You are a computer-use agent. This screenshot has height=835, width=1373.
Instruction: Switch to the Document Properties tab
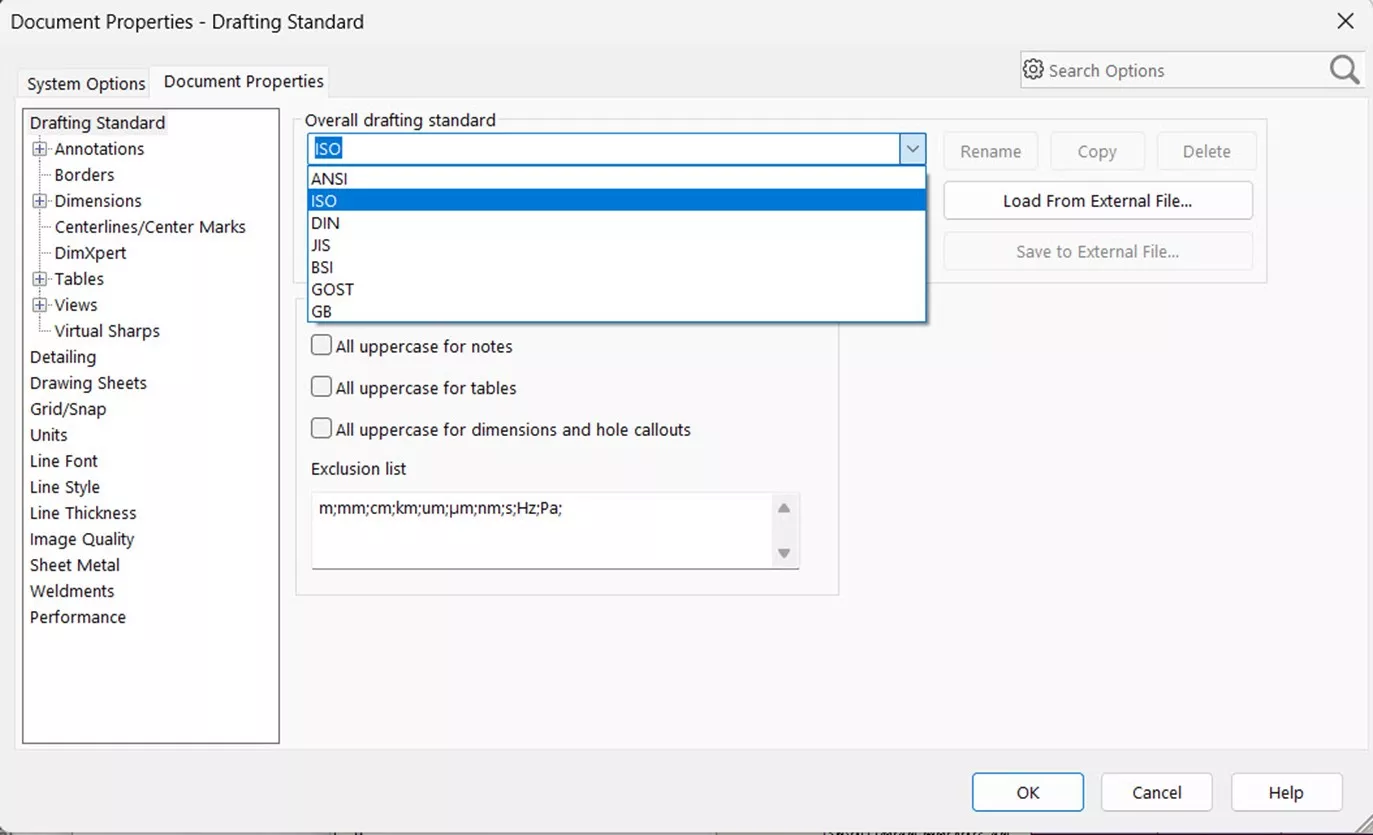pyautogui.click(x=241, y=82)
